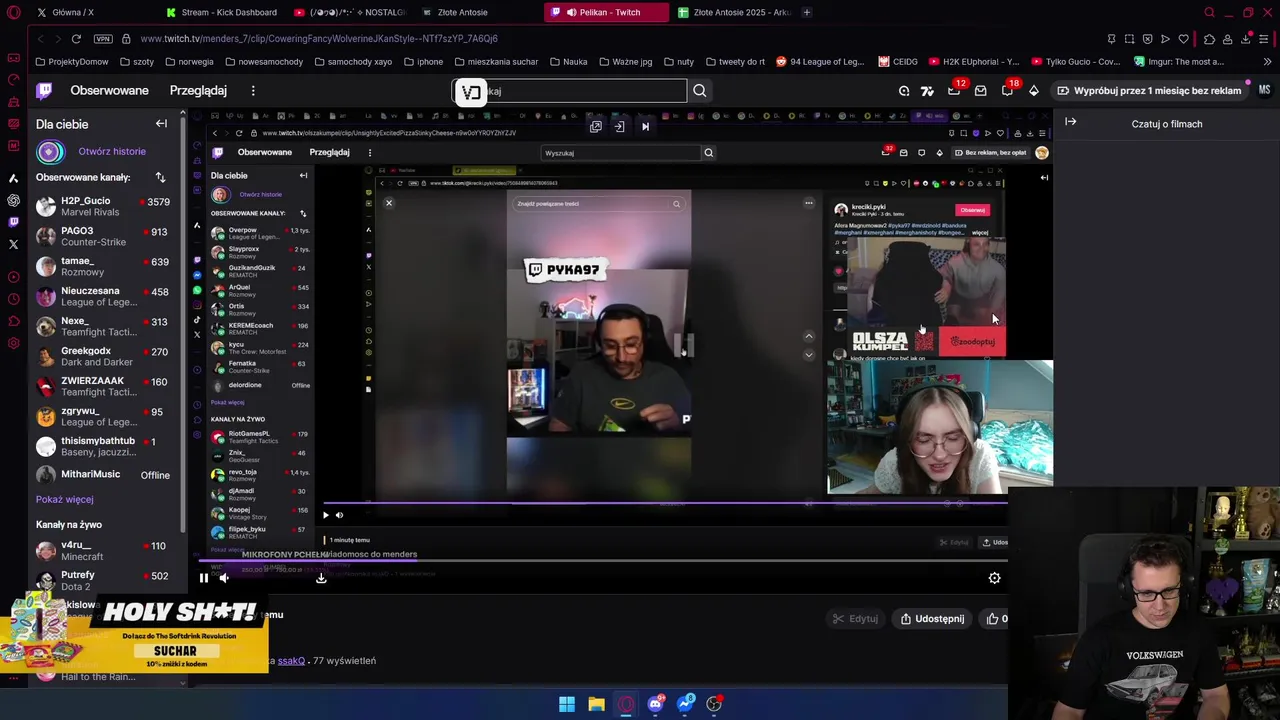
Task: Open ChatGPT panel in Opera sidebar
Action: click(13, 200)
